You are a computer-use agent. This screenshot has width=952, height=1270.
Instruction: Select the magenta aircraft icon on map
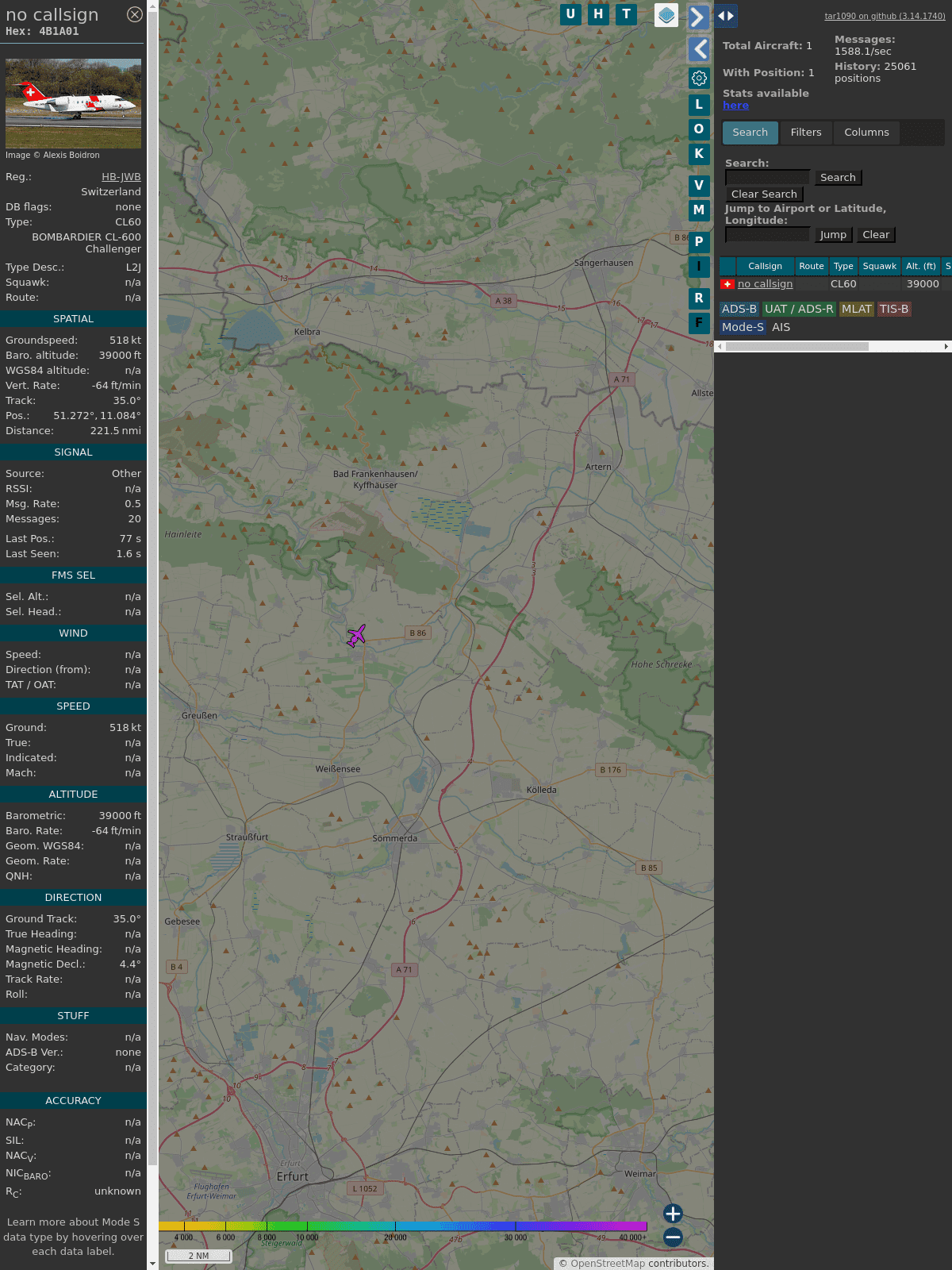point(356,636)
